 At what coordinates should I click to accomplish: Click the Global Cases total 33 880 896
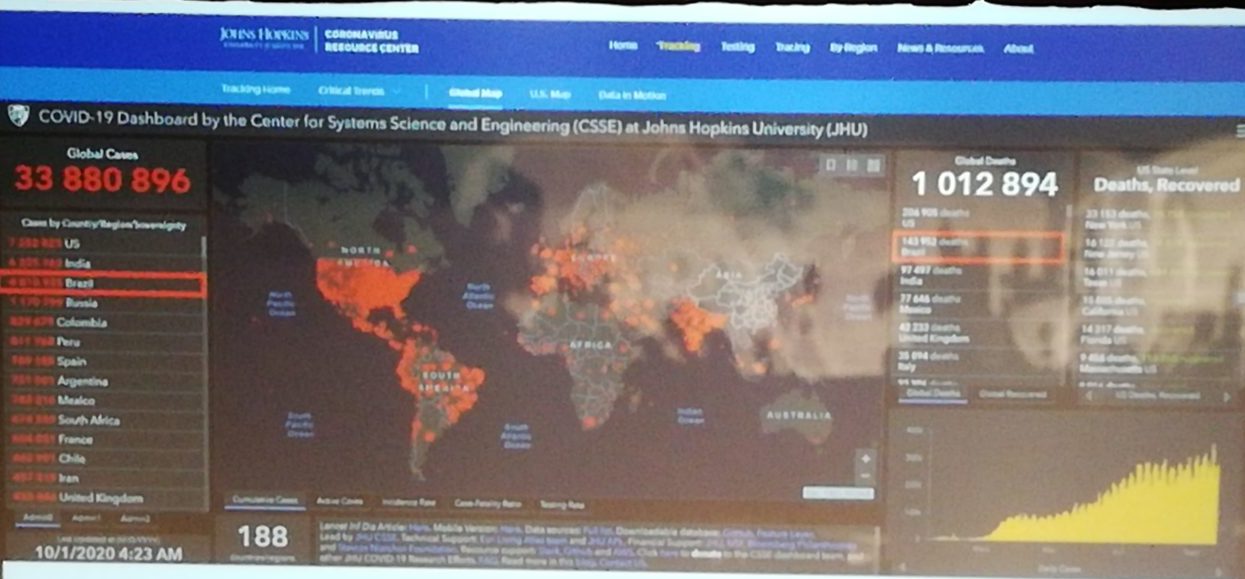tap(103, 180)
